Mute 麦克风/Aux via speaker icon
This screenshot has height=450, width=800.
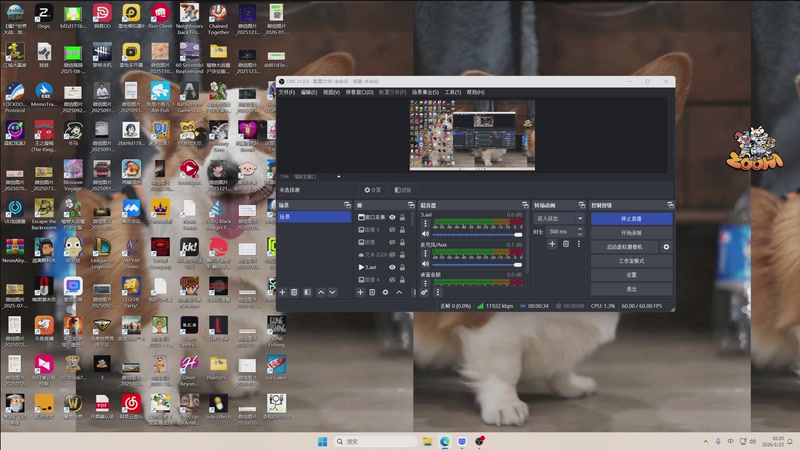tap(425, 264)
